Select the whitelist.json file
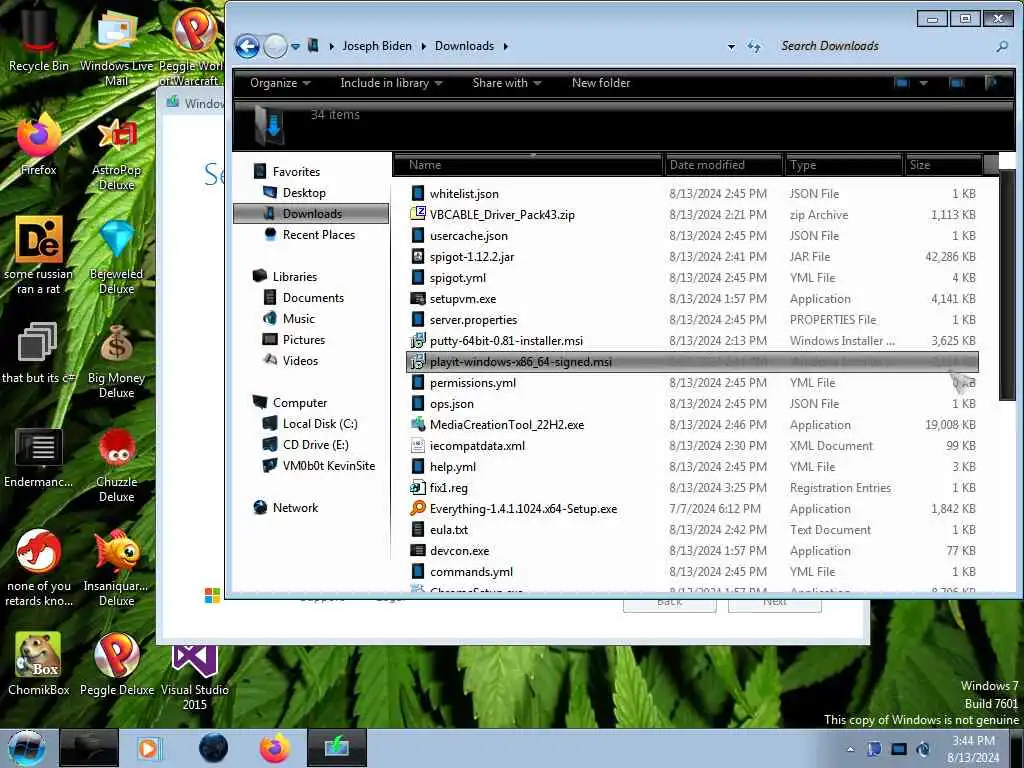 [692, 194]
